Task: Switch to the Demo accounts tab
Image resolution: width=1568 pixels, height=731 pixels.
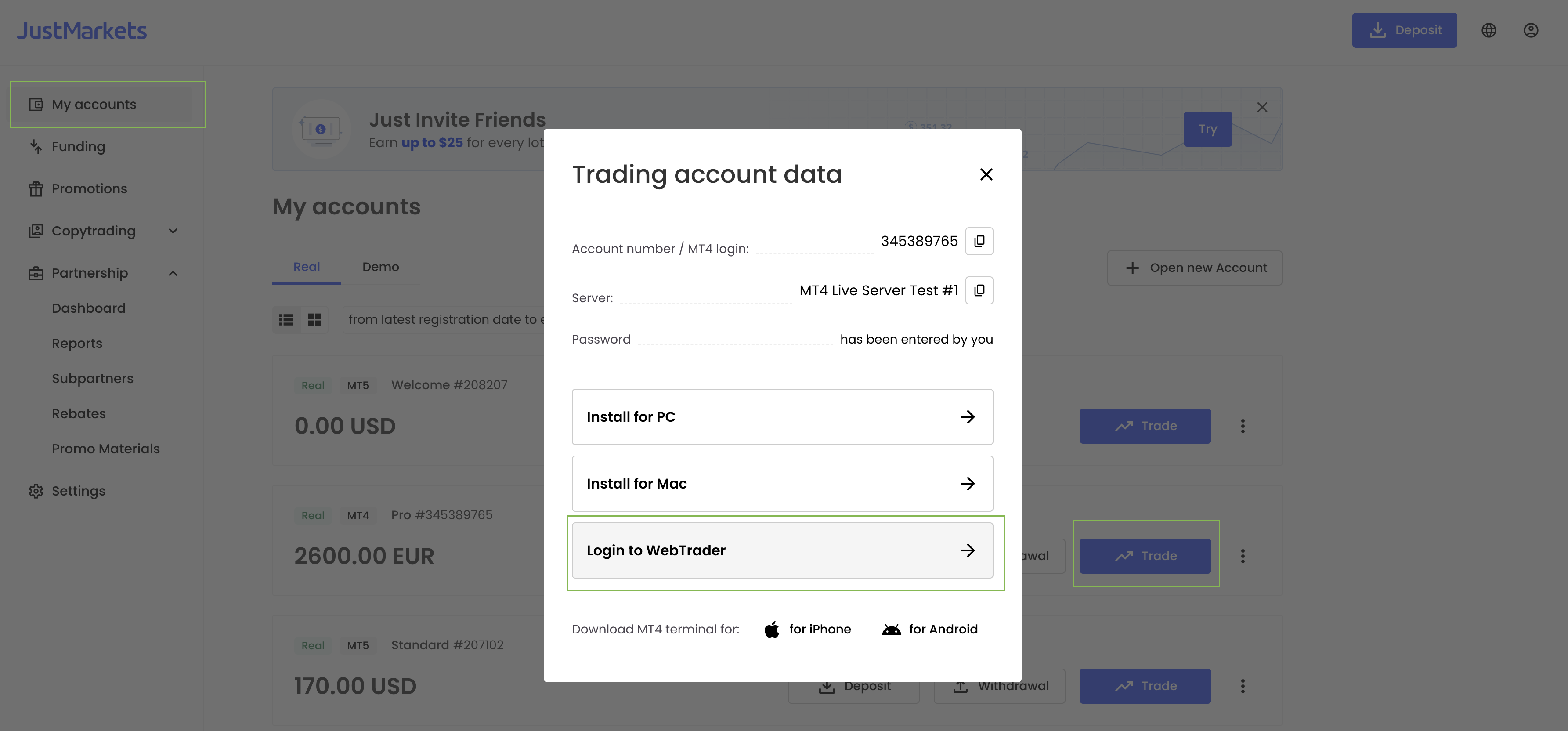Action: click(x=380, y=267)
